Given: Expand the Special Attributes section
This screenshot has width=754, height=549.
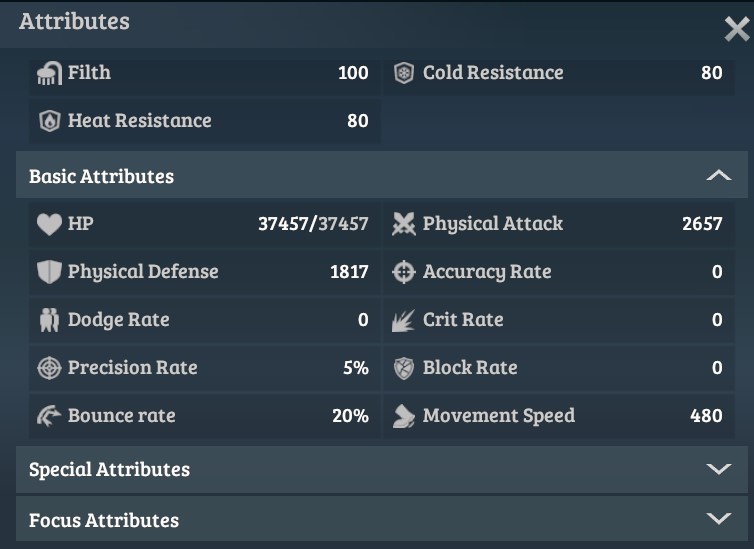Looking at the screenshot, I should tap(718, 469).
